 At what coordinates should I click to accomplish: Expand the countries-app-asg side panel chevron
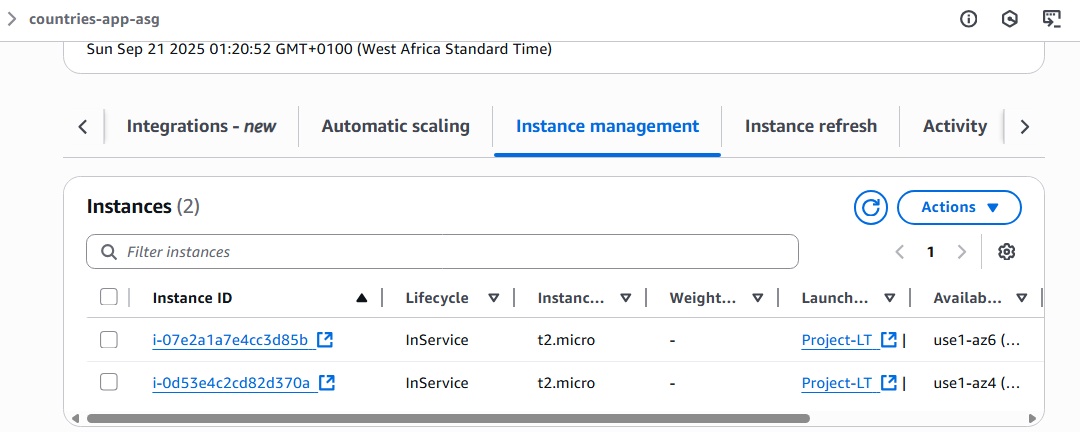click(12, 19)
